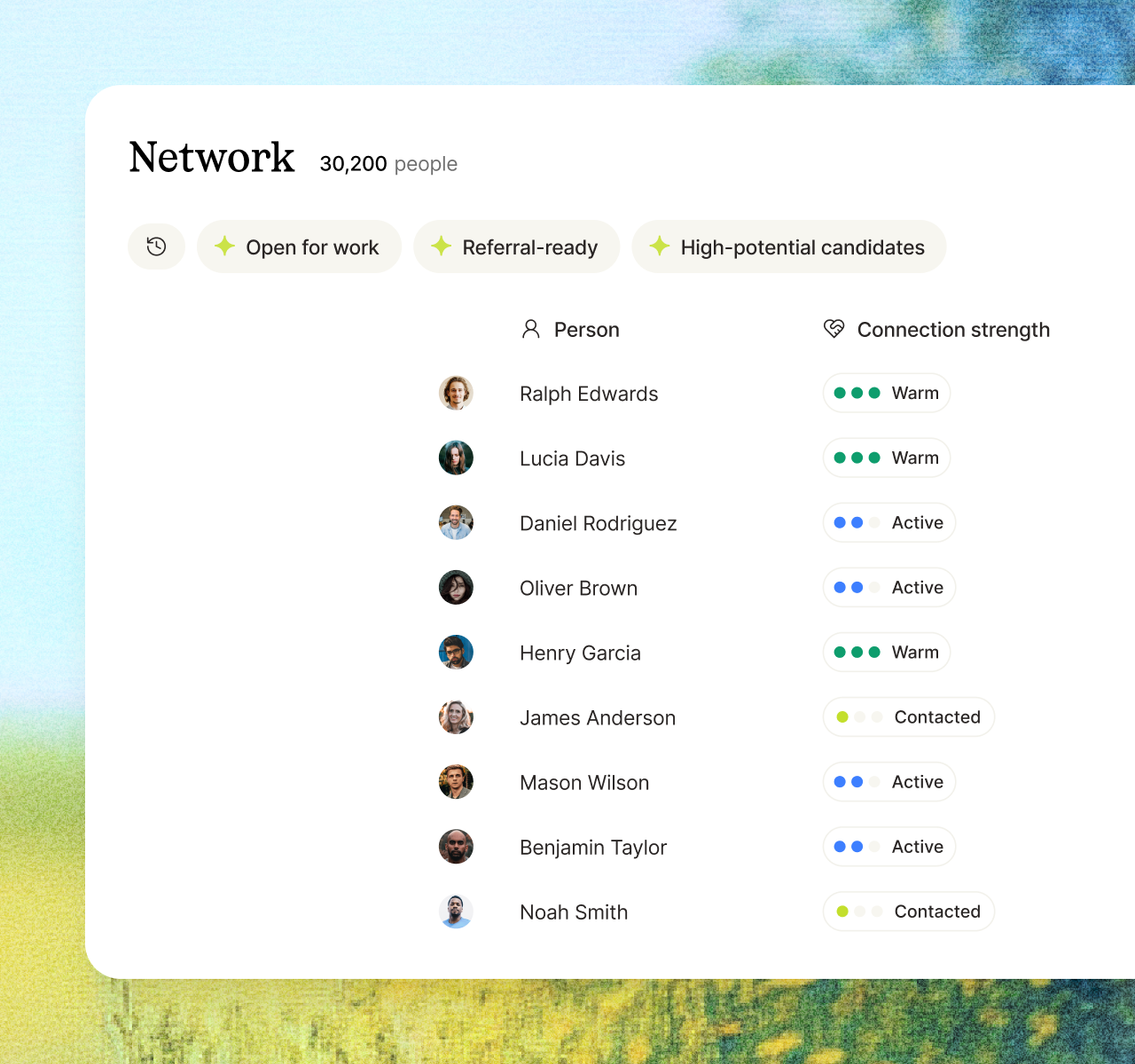Screen dimensions: 1135x1064
Task: Click the sparkle icon in High-potential candidates chip
Action: click(x=659, y=246)
